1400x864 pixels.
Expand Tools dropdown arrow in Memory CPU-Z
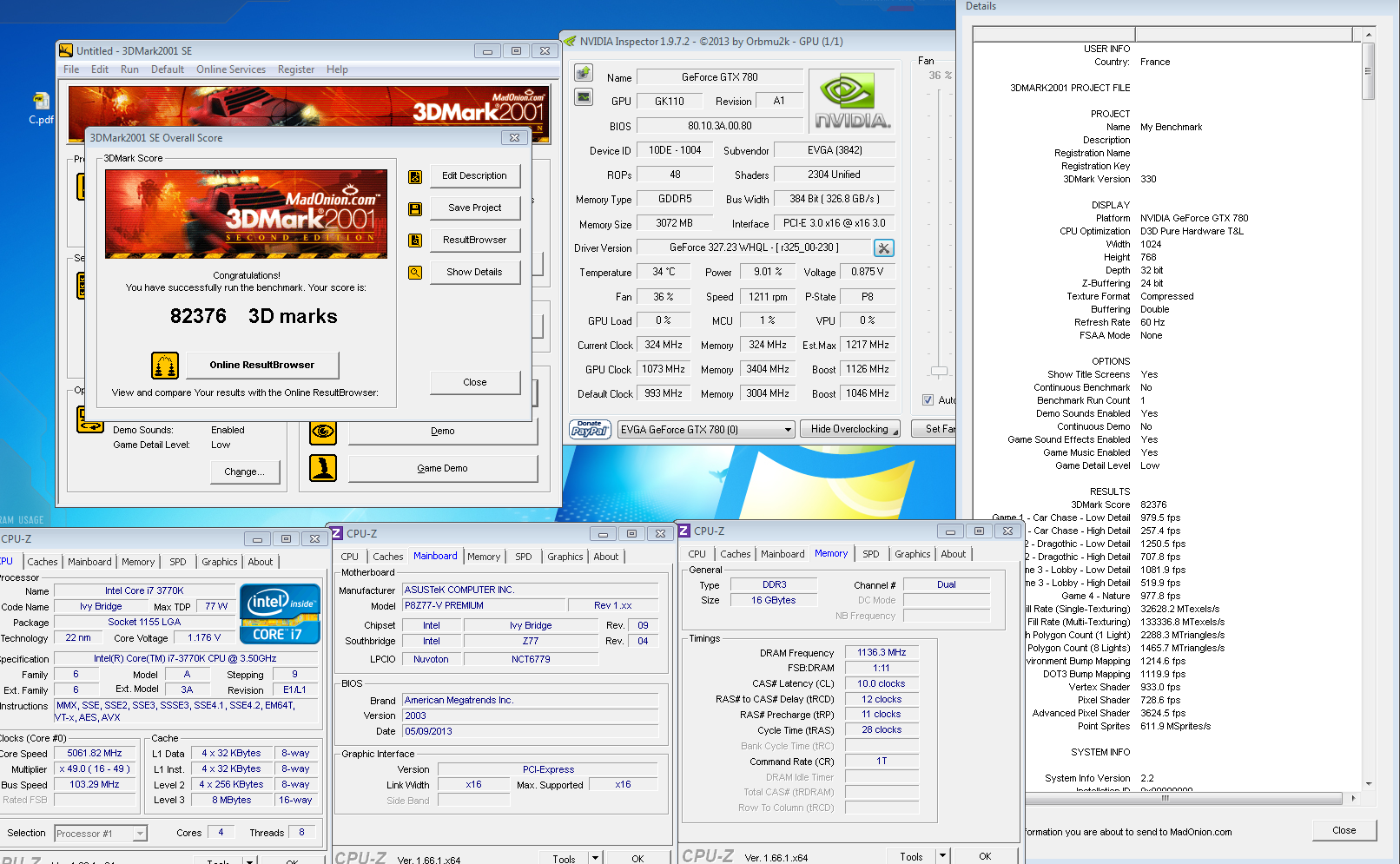[942, 856]
